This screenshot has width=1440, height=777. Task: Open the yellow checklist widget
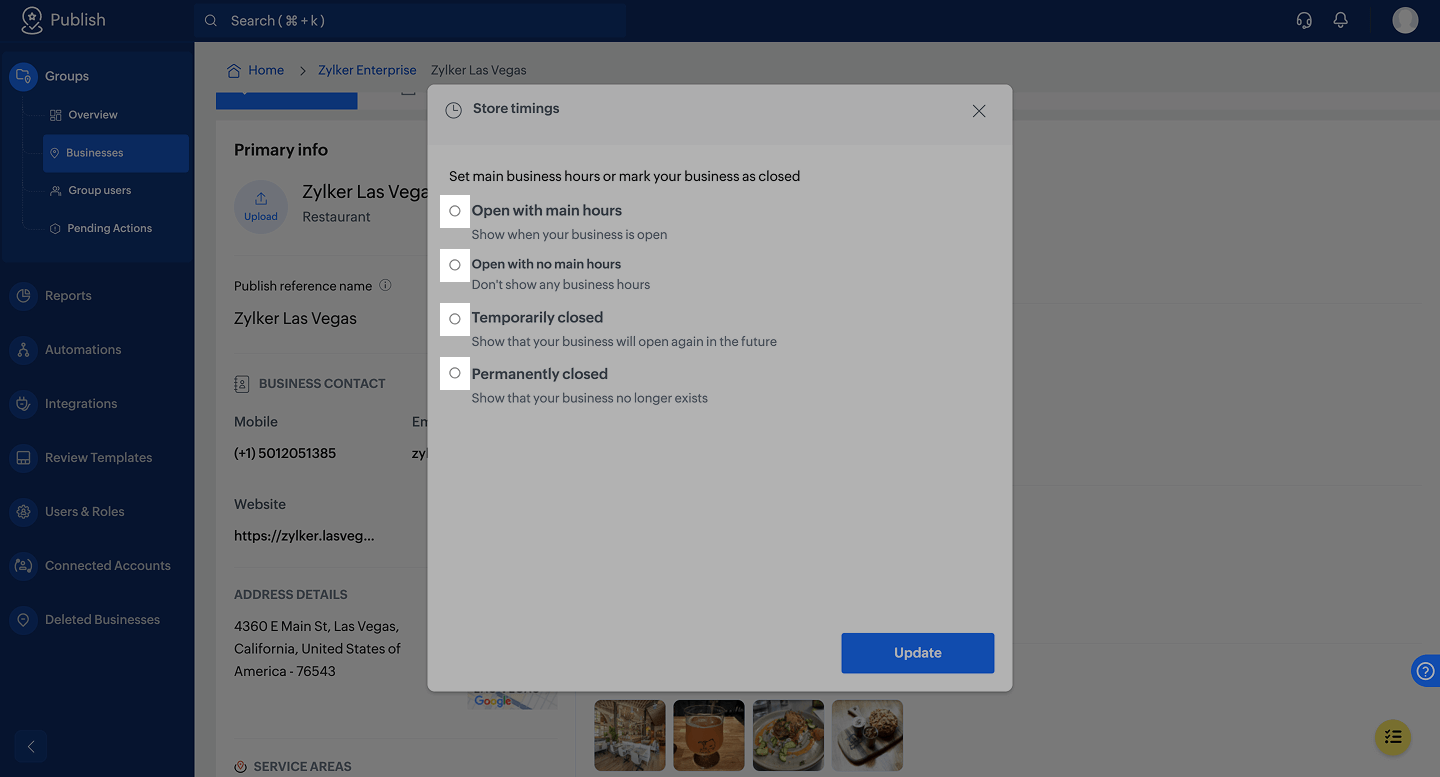click(x=1393, y=738)
